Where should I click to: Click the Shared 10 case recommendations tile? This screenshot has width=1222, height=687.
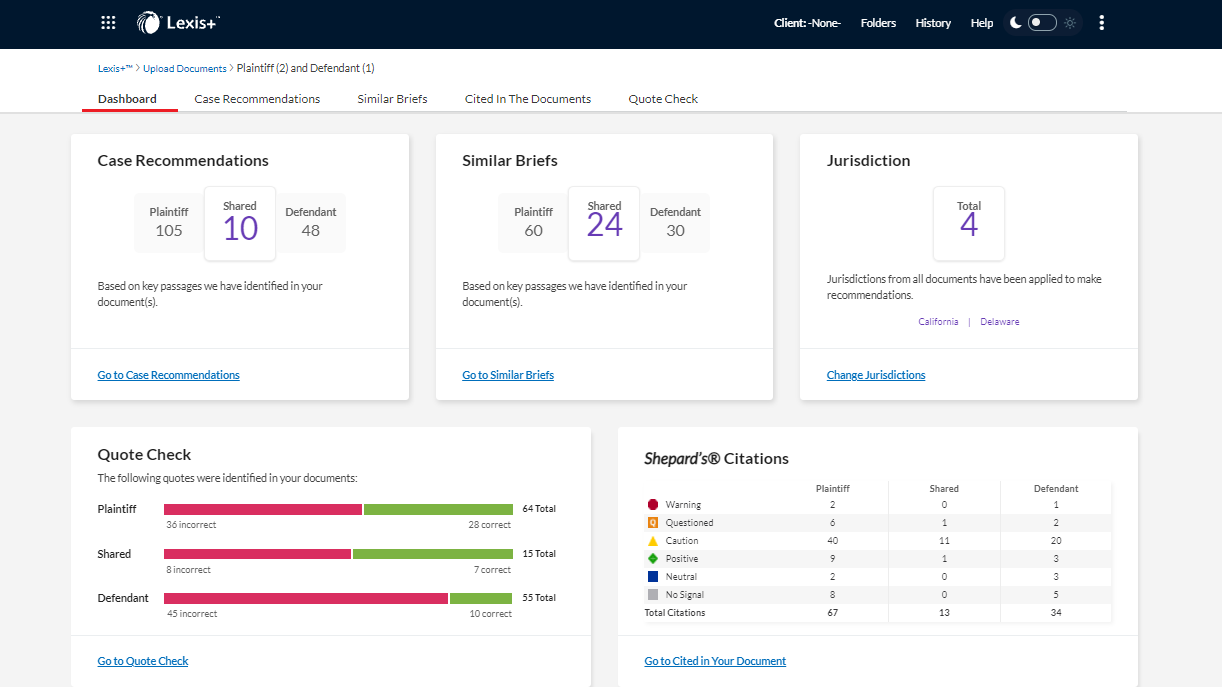click(x=240, y=223)
